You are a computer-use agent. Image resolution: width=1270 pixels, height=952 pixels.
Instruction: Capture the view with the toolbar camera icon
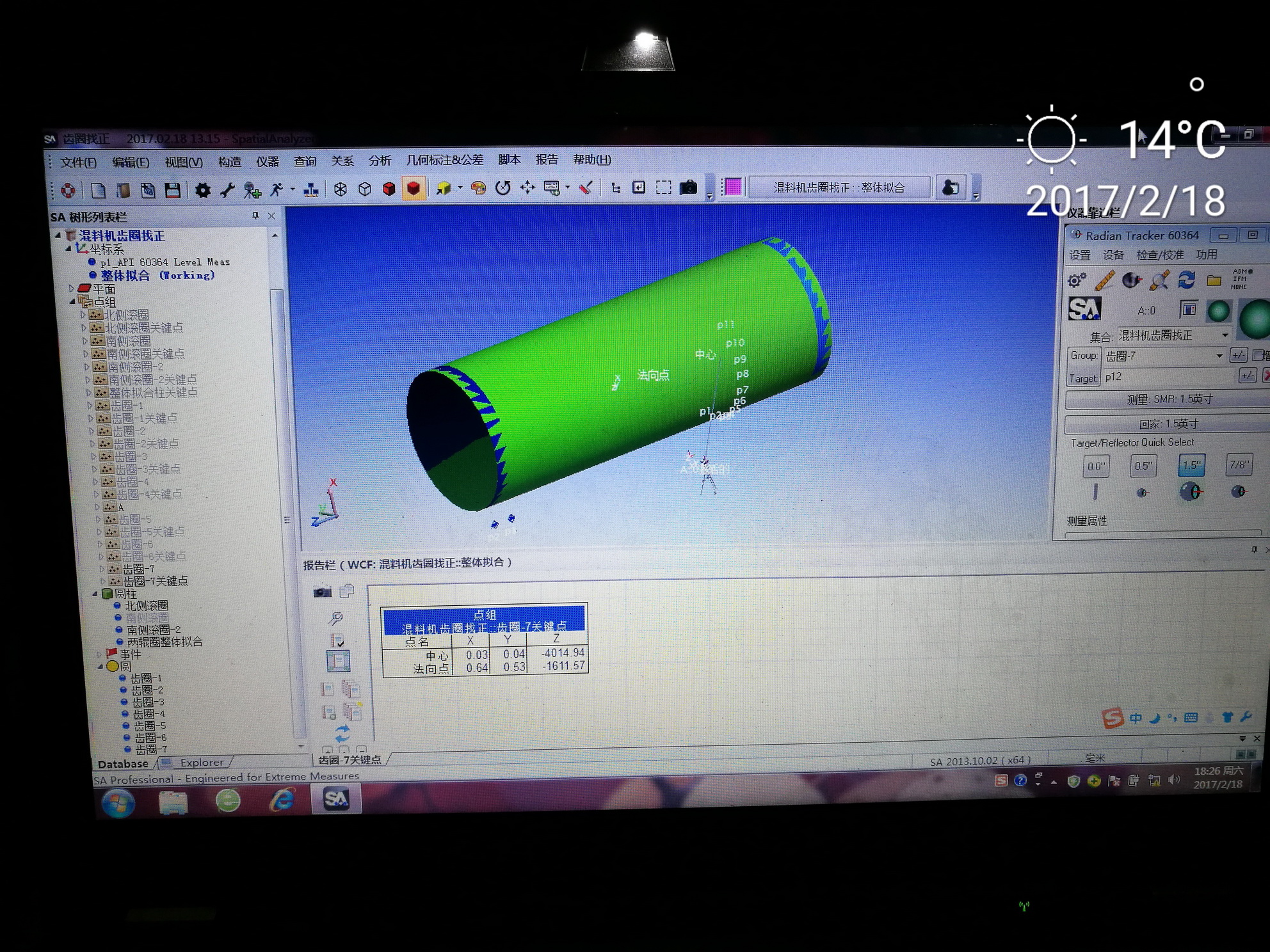(688, 187)
